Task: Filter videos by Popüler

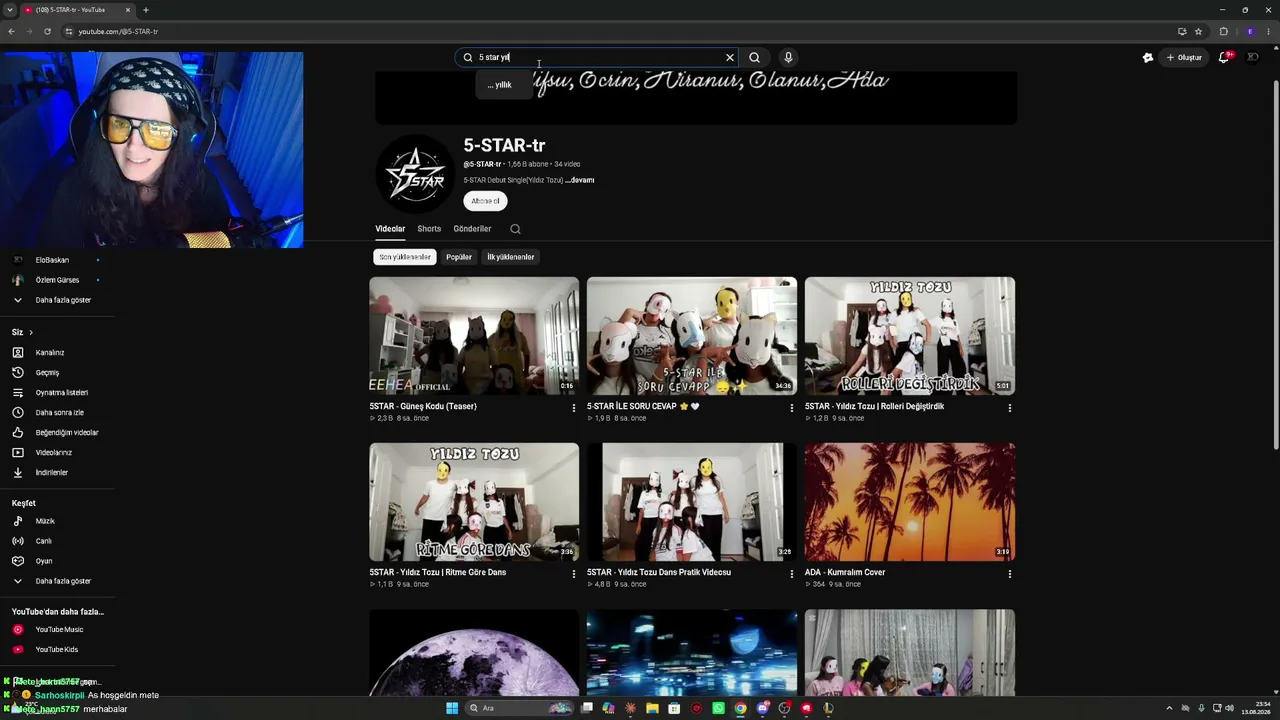Action: [x=459, y=257]
